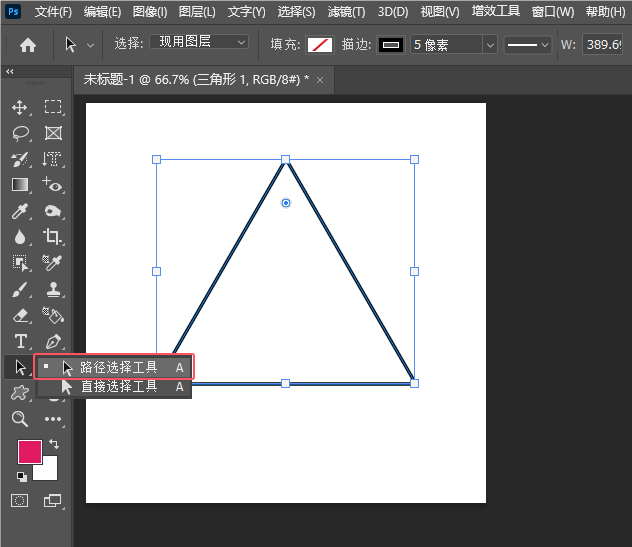Select the Rectangular Marquee tool

[53, 107]
